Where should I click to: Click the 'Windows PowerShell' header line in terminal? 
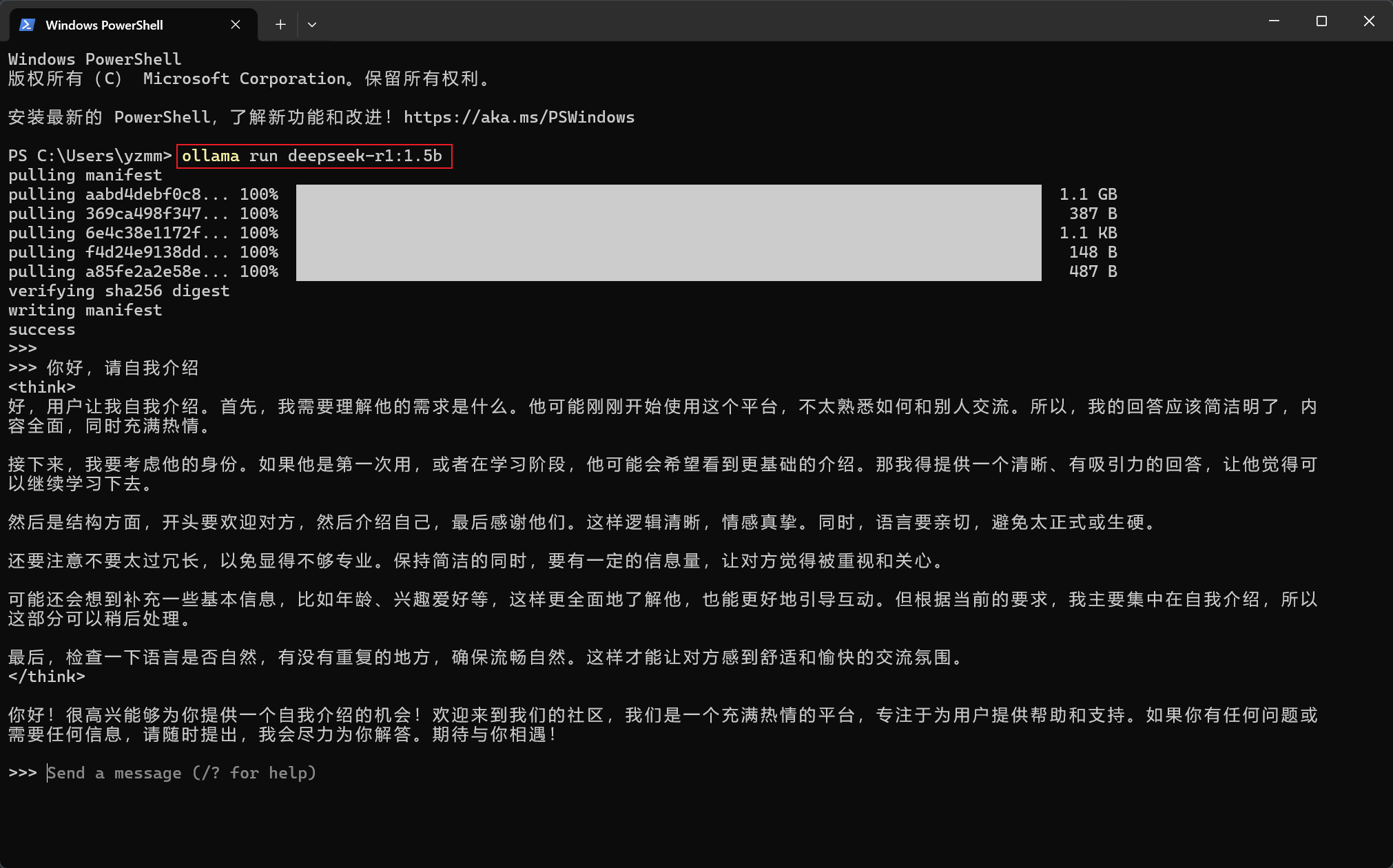click(x=95, y=59)
